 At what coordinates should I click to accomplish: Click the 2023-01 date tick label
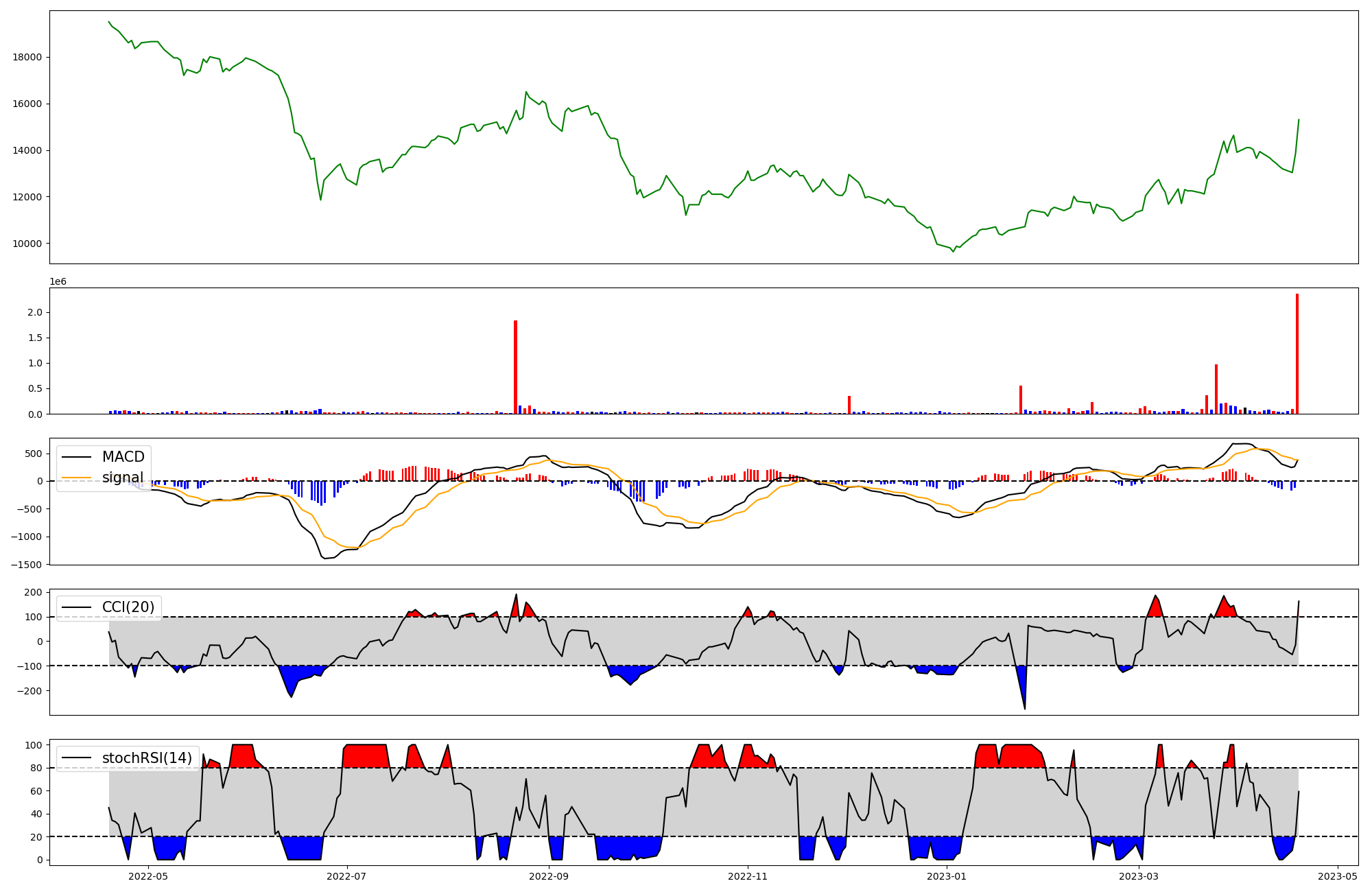947,876
